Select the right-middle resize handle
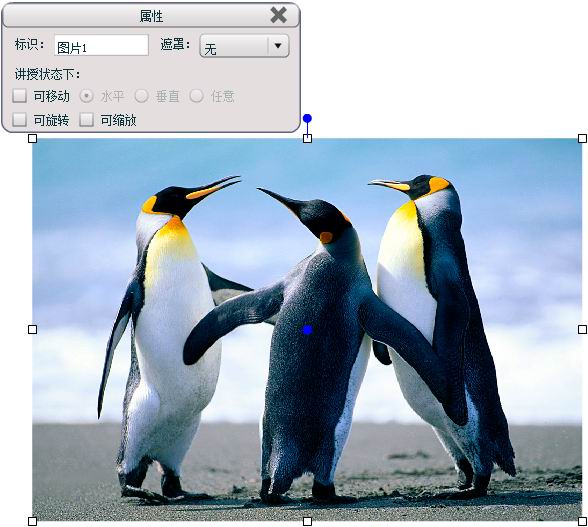The image size is (588, 527). (582, 329)
